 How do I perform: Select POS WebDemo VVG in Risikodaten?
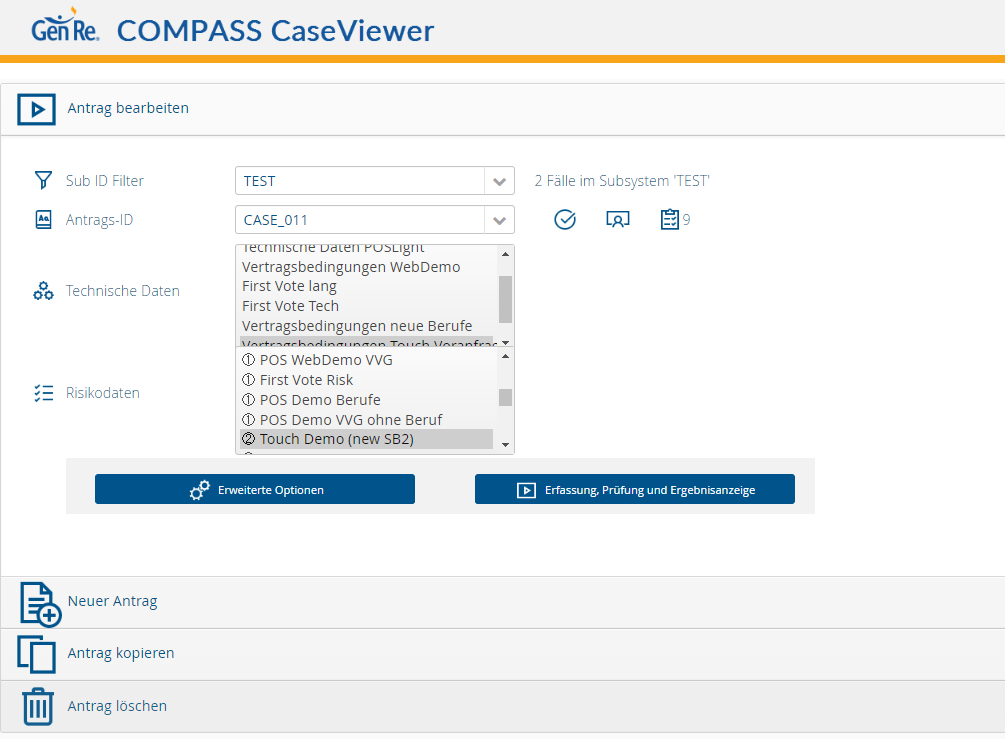[x=367, y=360]
